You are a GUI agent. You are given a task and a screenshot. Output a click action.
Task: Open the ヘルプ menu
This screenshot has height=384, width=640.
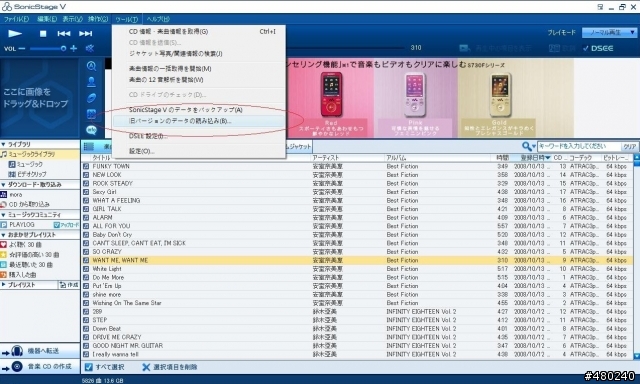pyautogui.click(x=158, y=19)
